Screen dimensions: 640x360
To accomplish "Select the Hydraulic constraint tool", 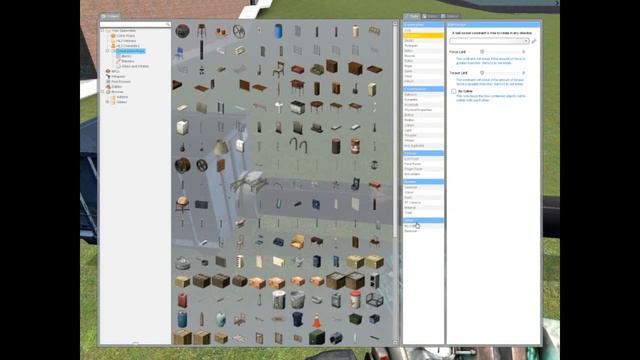I will [x=423, y=46].
